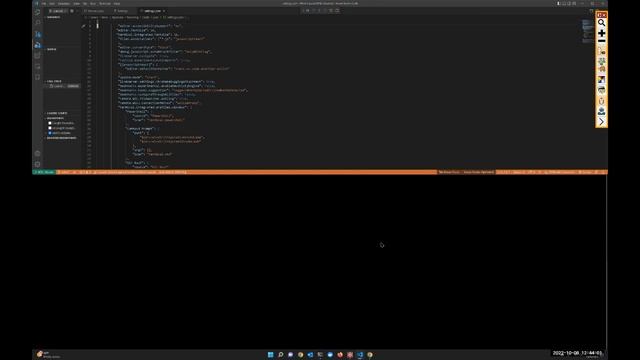This screenshot has width=640, height=360.
Task: Click the Stop icon in the debug toolbar
Action: point(337,11)
